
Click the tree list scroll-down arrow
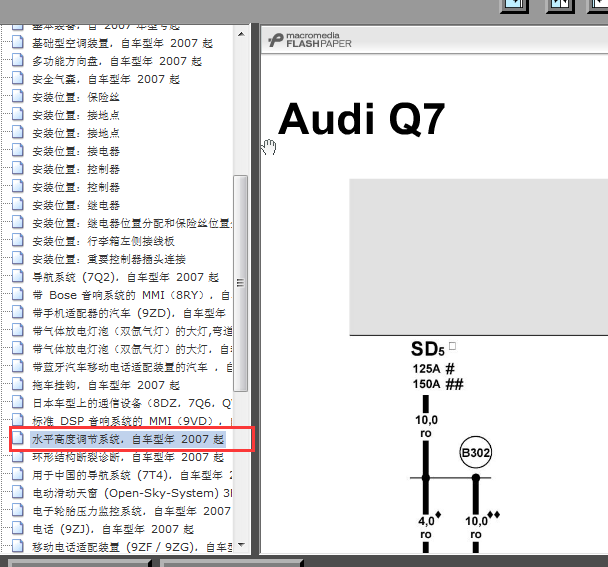click(x=241, y=545)
